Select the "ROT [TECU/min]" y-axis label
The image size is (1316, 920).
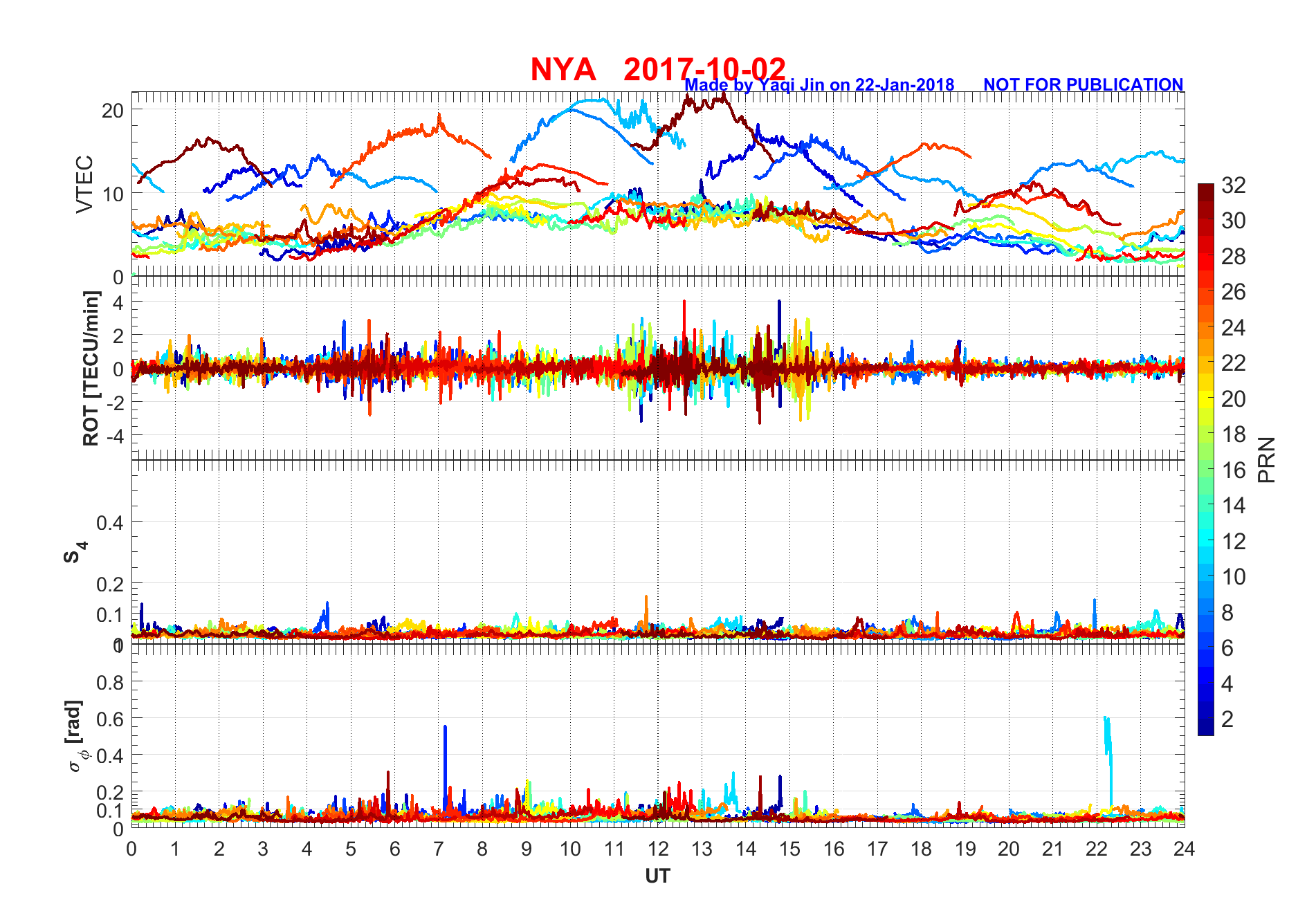tap(91, 368)
